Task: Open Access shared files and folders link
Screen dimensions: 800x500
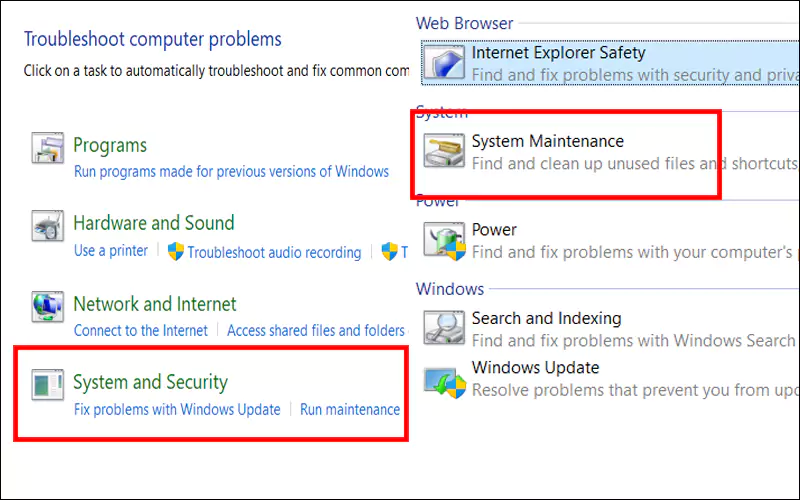Action: pos(316,331)
